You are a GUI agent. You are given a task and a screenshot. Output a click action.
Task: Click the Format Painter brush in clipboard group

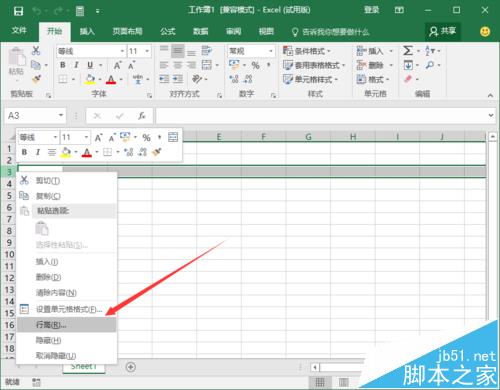pos(36,79)
